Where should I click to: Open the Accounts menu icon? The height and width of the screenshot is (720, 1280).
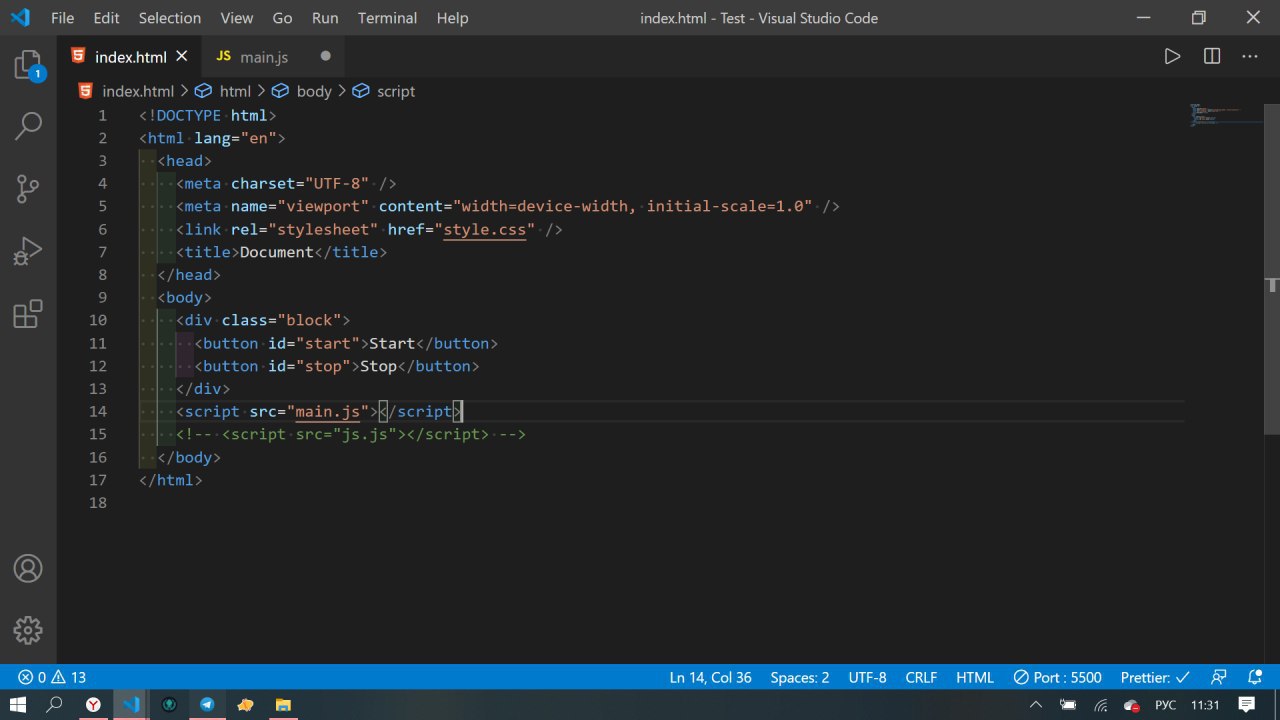point(28,568)
